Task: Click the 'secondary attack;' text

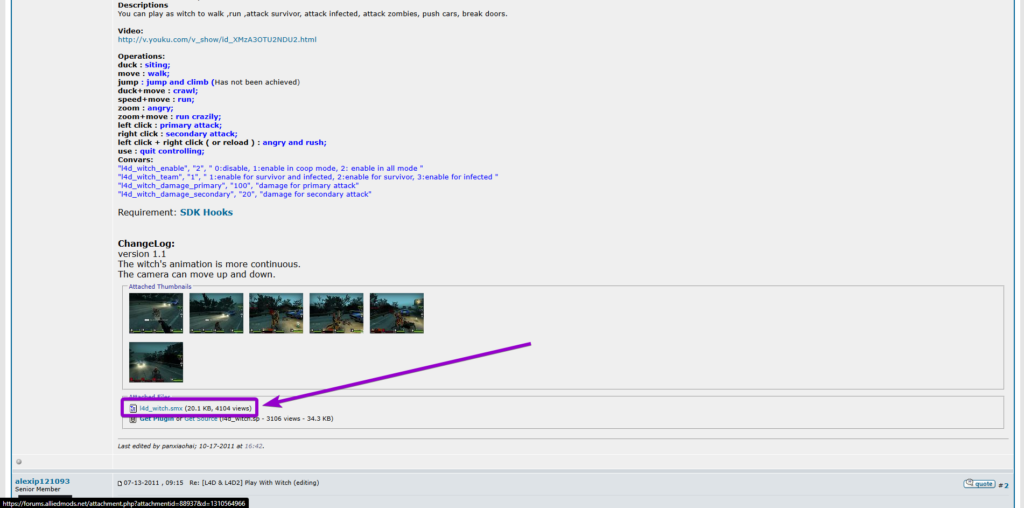Action: [202, 133]
